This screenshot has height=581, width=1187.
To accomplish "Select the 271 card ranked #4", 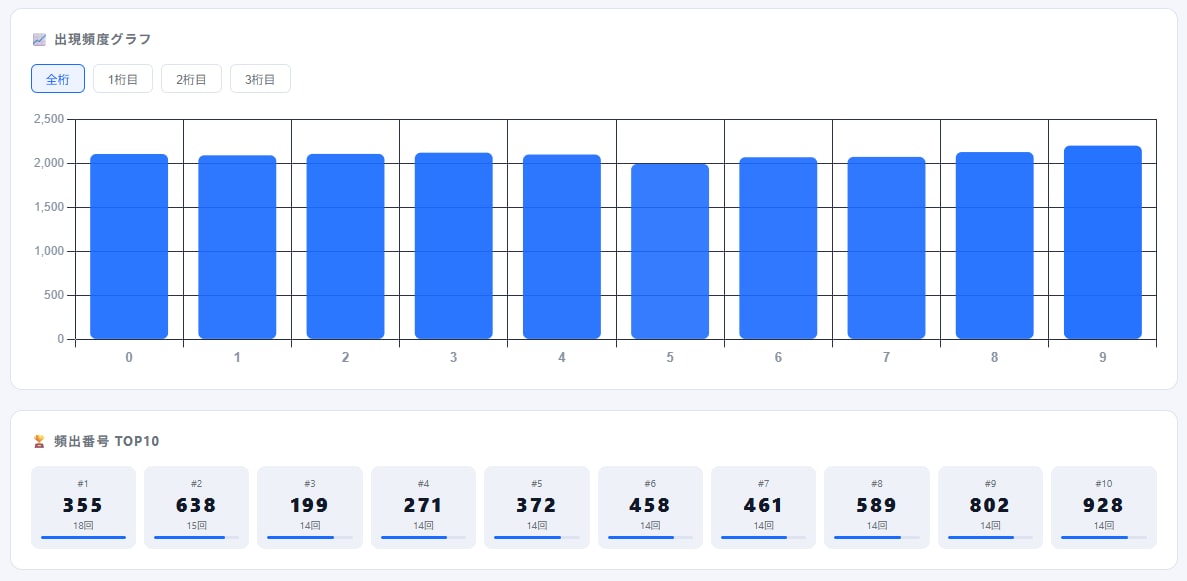I will [423, 508].
